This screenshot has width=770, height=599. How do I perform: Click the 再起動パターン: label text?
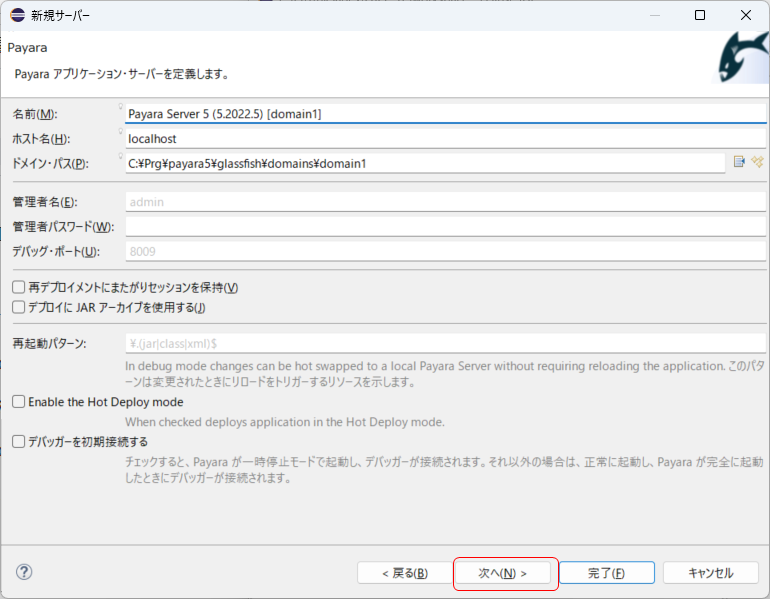pyautogui.click(x=49, y=343)
